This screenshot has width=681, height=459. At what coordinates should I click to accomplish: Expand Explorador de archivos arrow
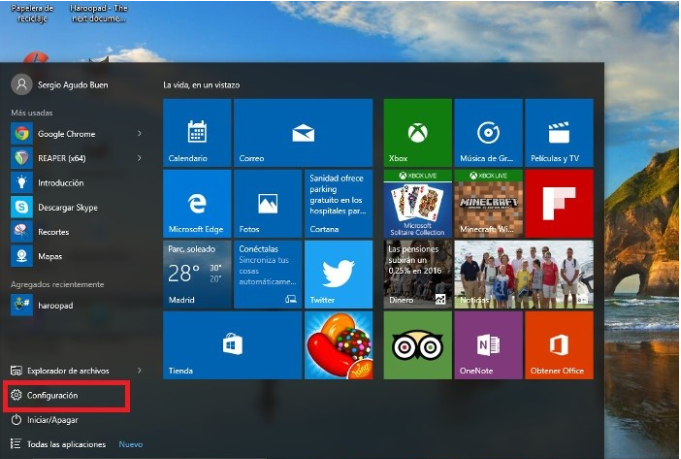tap(139, 370)
